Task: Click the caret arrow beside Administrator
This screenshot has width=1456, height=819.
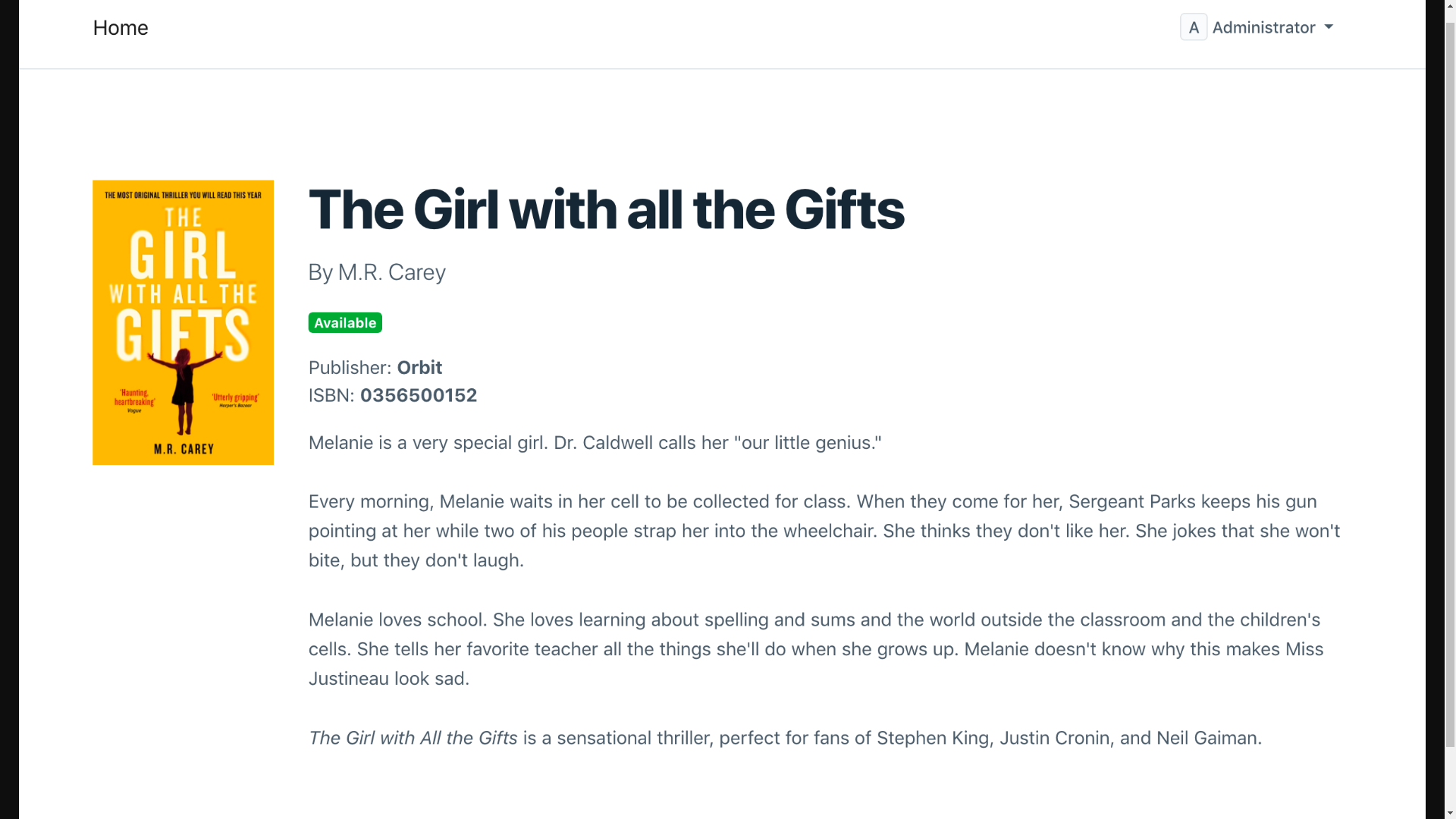Action: 1329,27
